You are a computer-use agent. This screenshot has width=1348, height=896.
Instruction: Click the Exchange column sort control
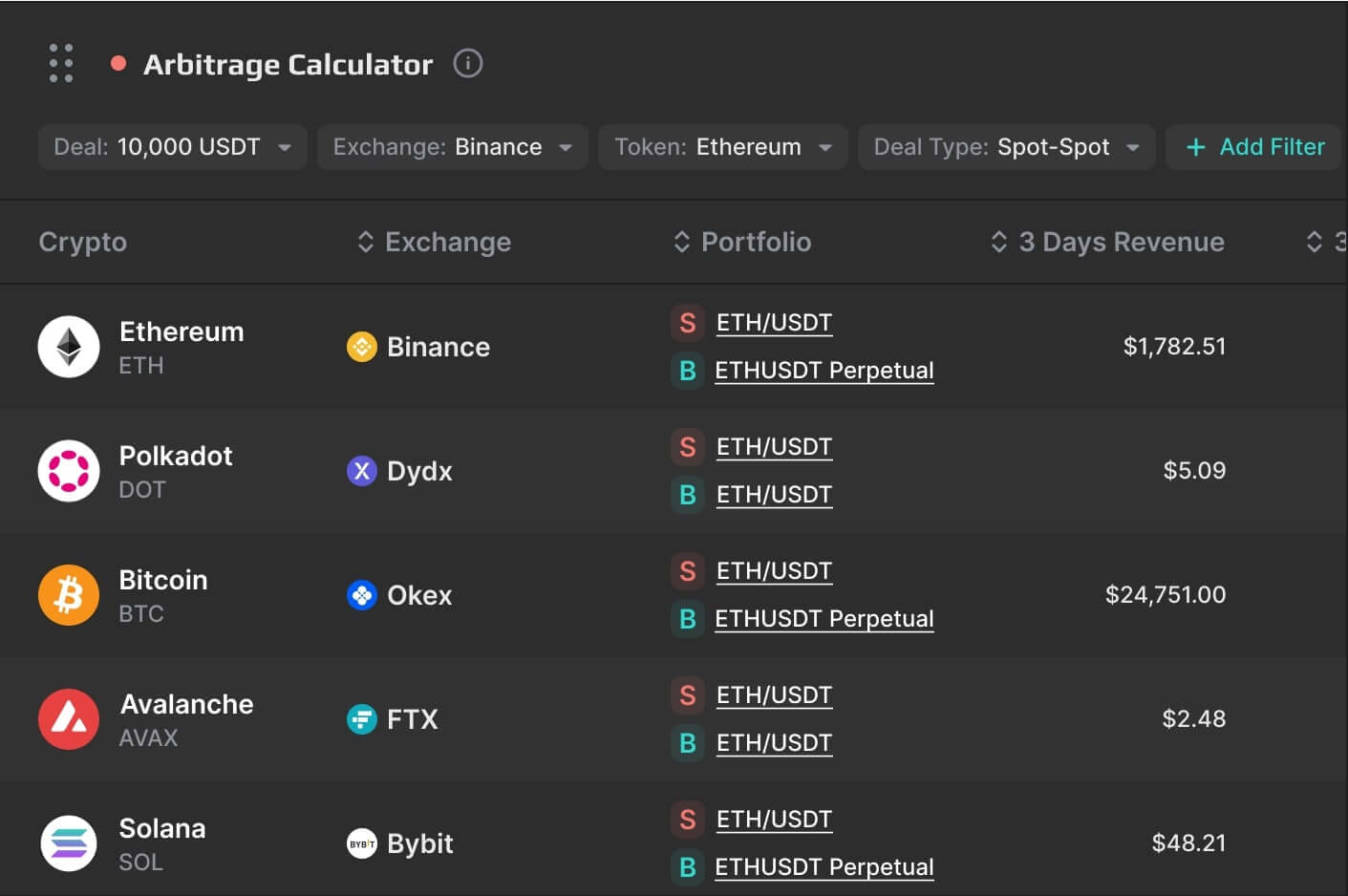pyautogui.click(x=365, y=242)
